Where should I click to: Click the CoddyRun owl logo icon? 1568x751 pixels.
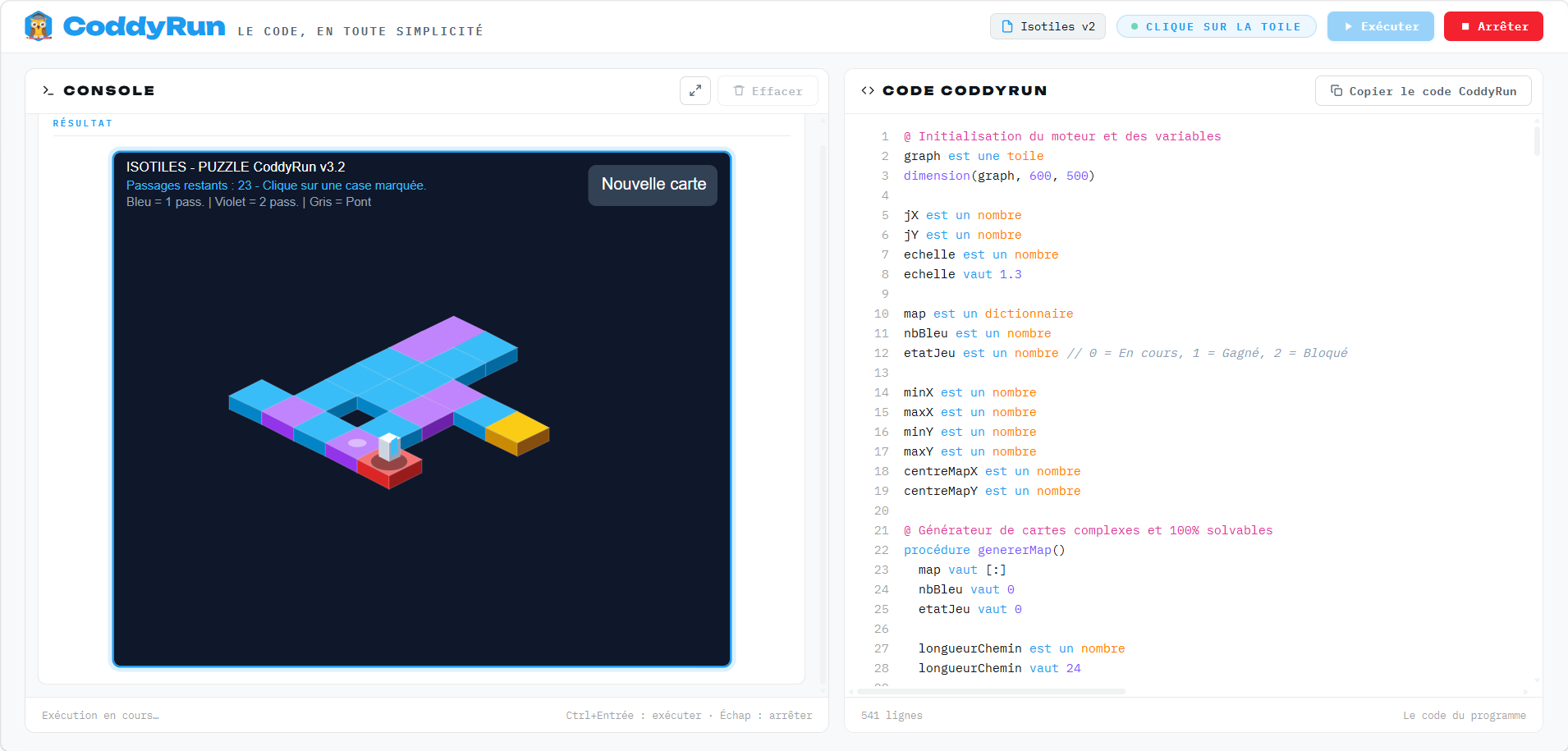(x=39, y=26)
